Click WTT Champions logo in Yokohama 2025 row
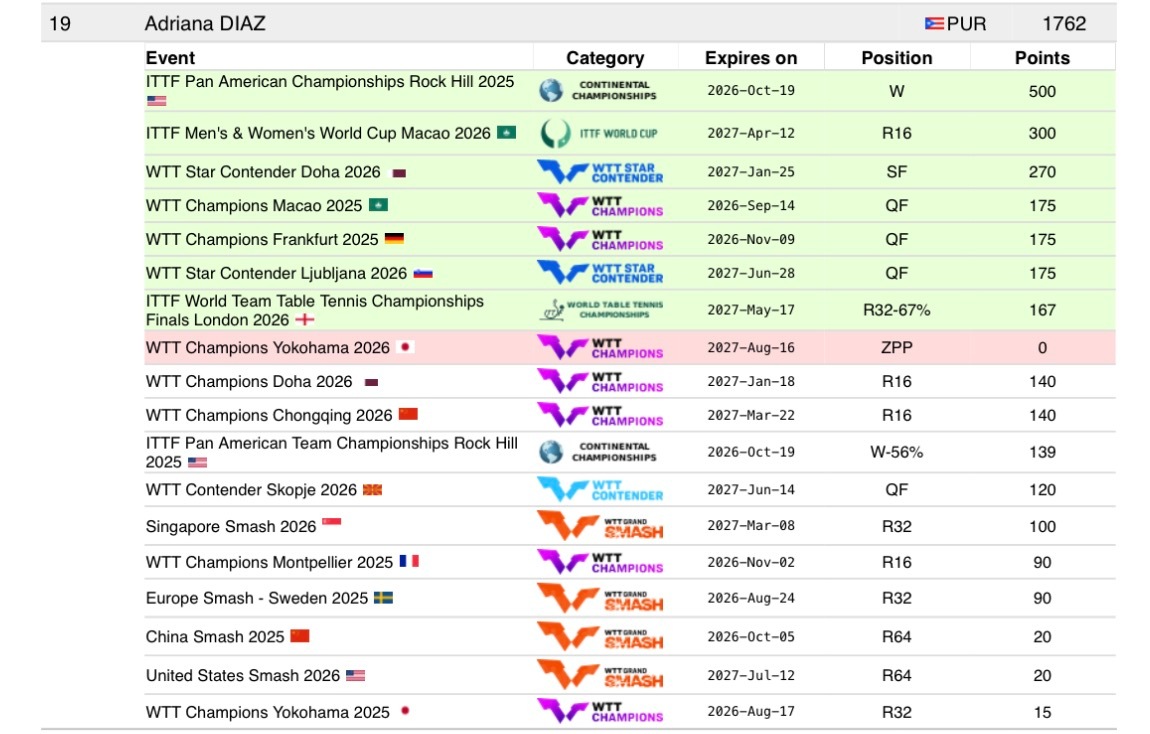This screenshot has height=734, width=1150. pos(600,712)
